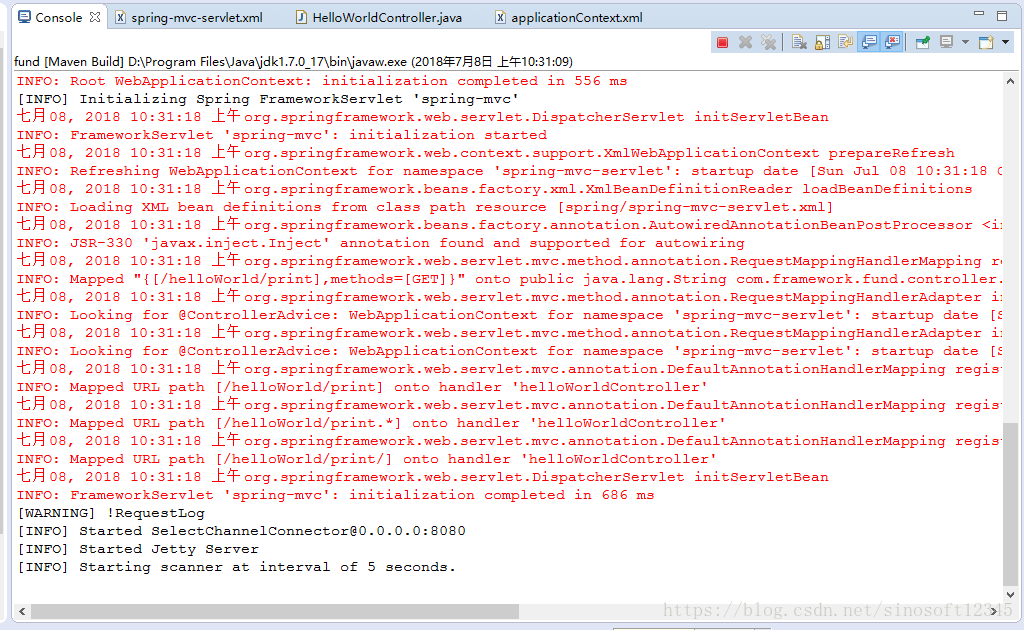Toggle Show Console When Standard Out Changes

869,42
